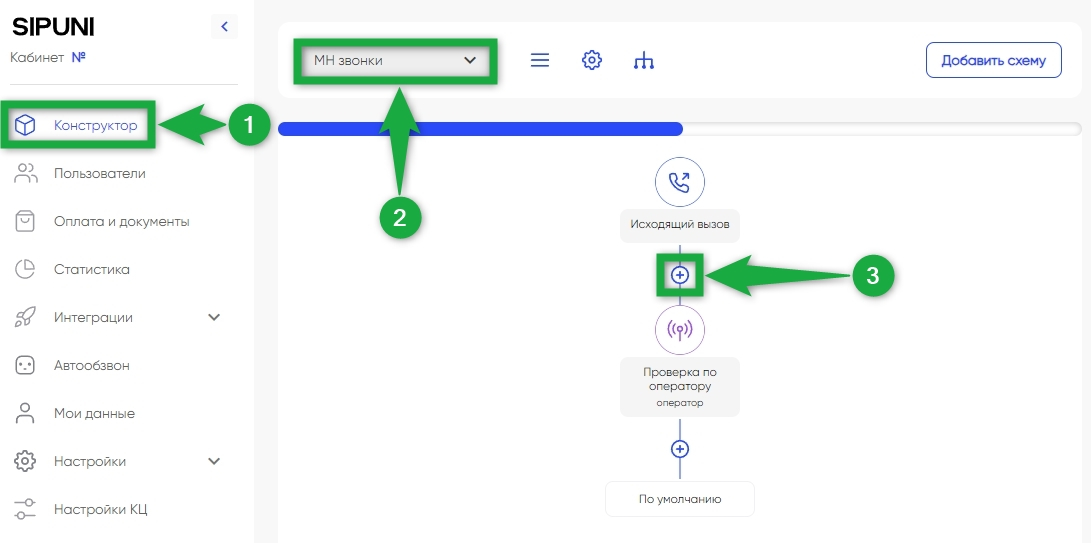
Task: Click the scheme tree structure icon
Action: click(x=644, y=61)
